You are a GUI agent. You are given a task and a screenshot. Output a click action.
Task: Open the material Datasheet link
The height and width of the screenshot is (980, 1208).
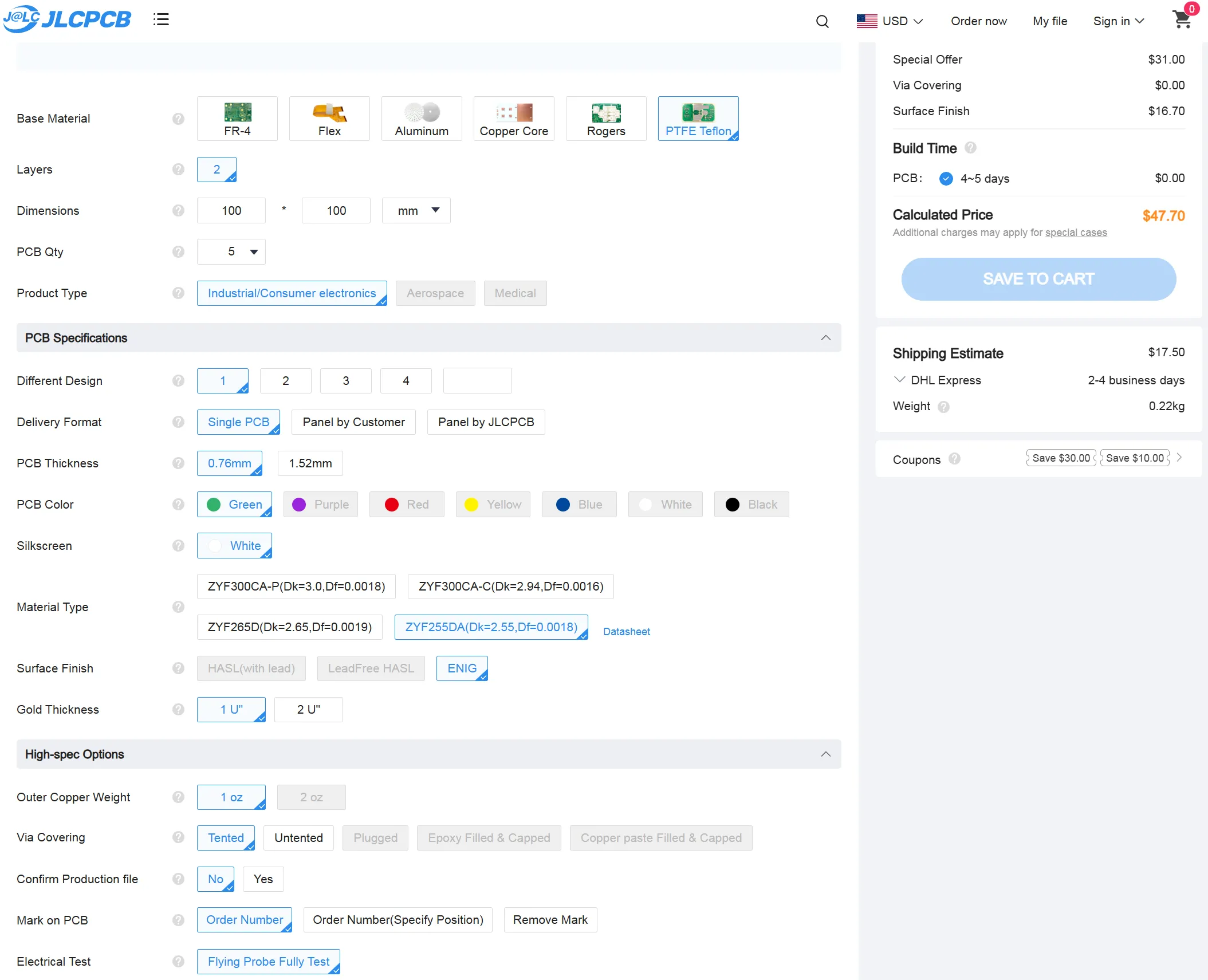tap(627, 631)
